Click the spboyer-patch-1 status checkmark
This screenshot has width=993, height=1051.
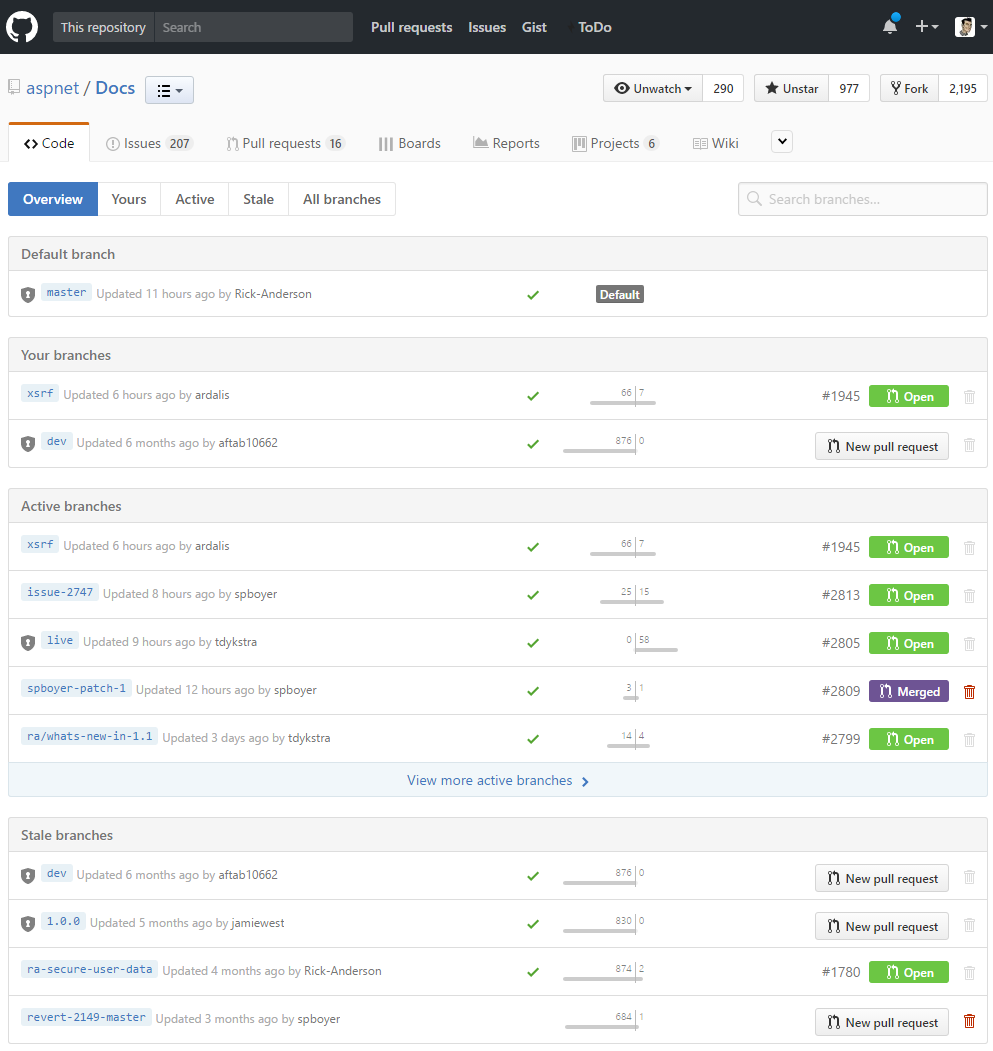pos(533,691)
